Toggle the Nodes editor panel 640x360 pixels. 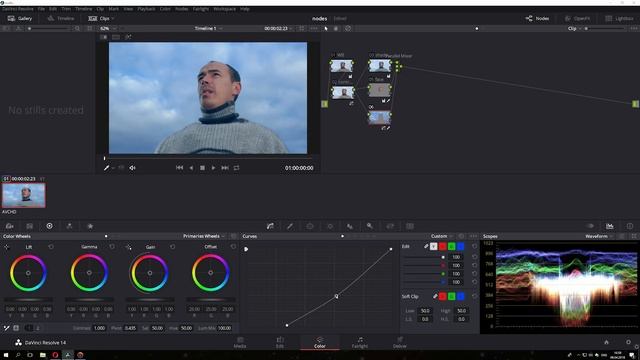click(x=537, y=18)
